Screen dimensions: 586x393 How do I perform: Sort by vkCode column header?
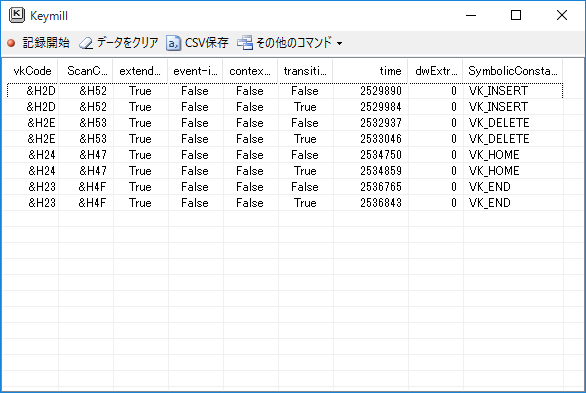click(x=31, y=71)
